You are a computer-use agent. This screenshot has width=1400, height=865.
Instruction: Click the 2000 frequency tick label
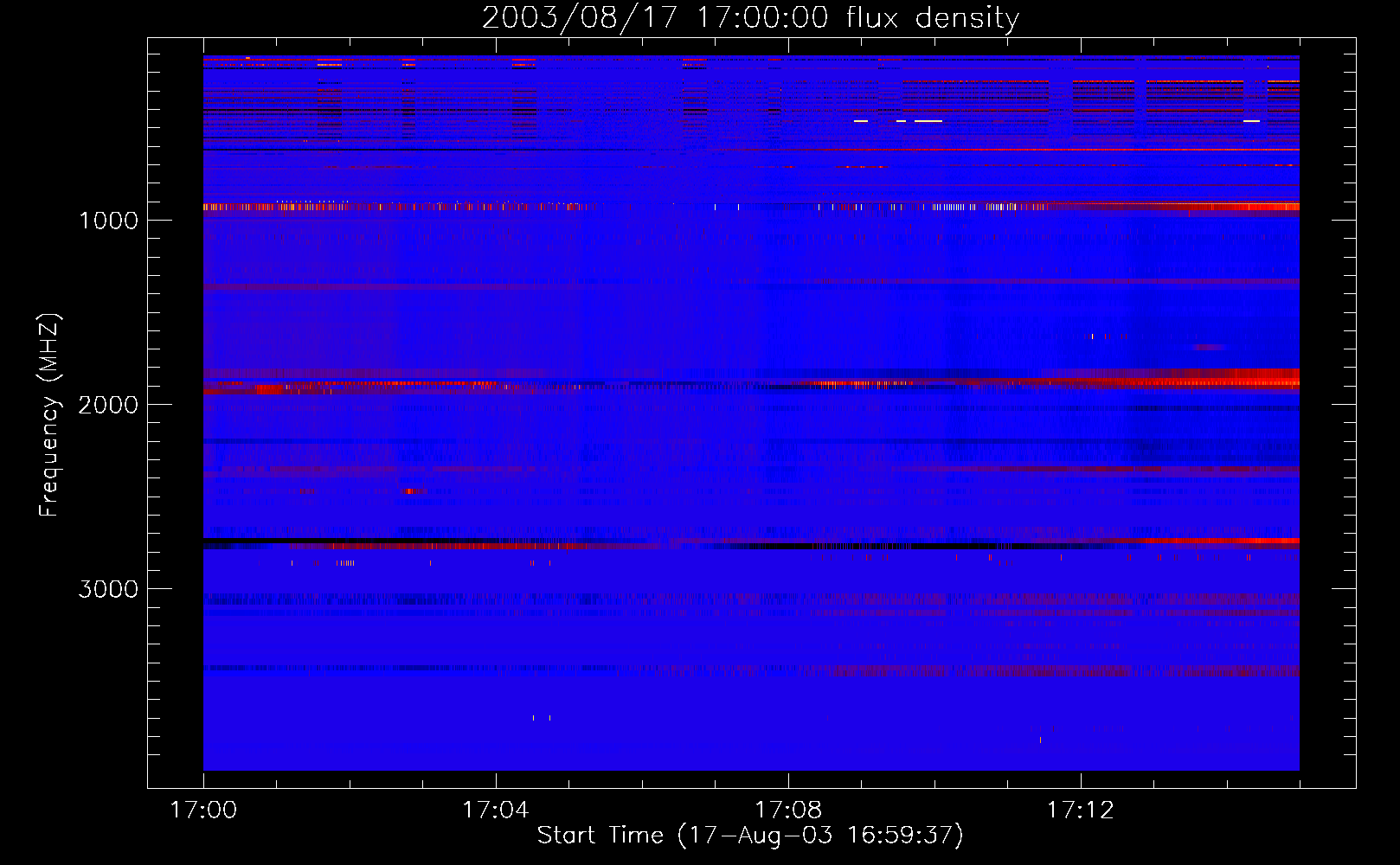(108, 405)
